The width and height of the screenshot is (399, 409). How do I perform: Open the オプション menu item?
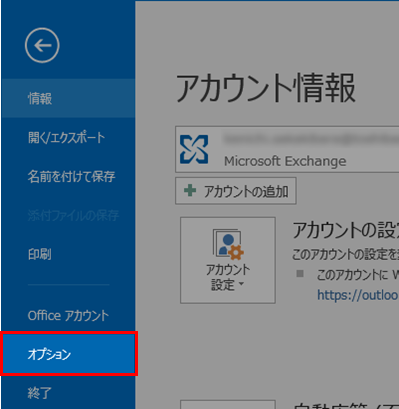click(69, 354)
